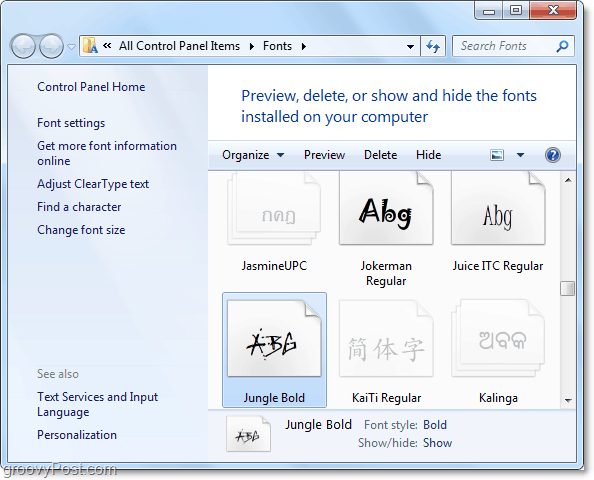Image resolution: width=594 pixels, height=480 pixels.
Task: Click the refresh button beside address bar
Action: tap(433, 46)
